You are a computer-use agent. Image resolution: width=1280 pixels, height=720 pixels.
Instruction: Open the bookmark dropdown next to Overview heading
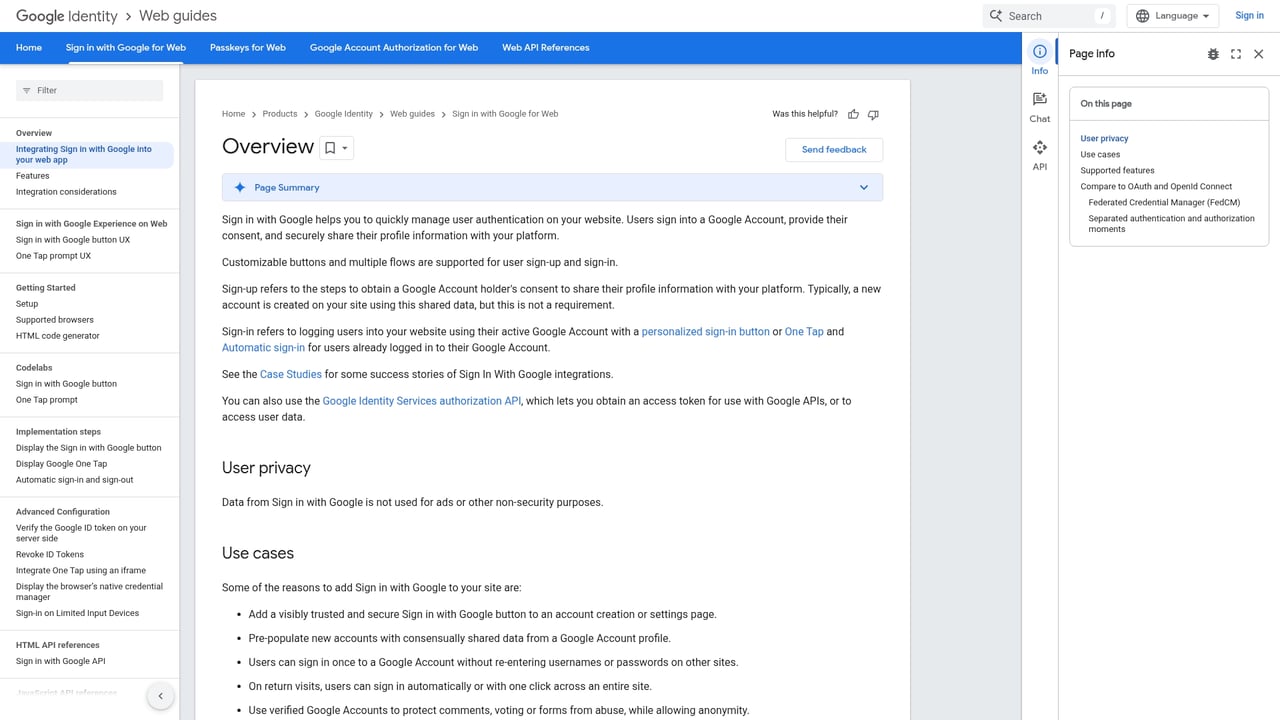coord(345,147)
